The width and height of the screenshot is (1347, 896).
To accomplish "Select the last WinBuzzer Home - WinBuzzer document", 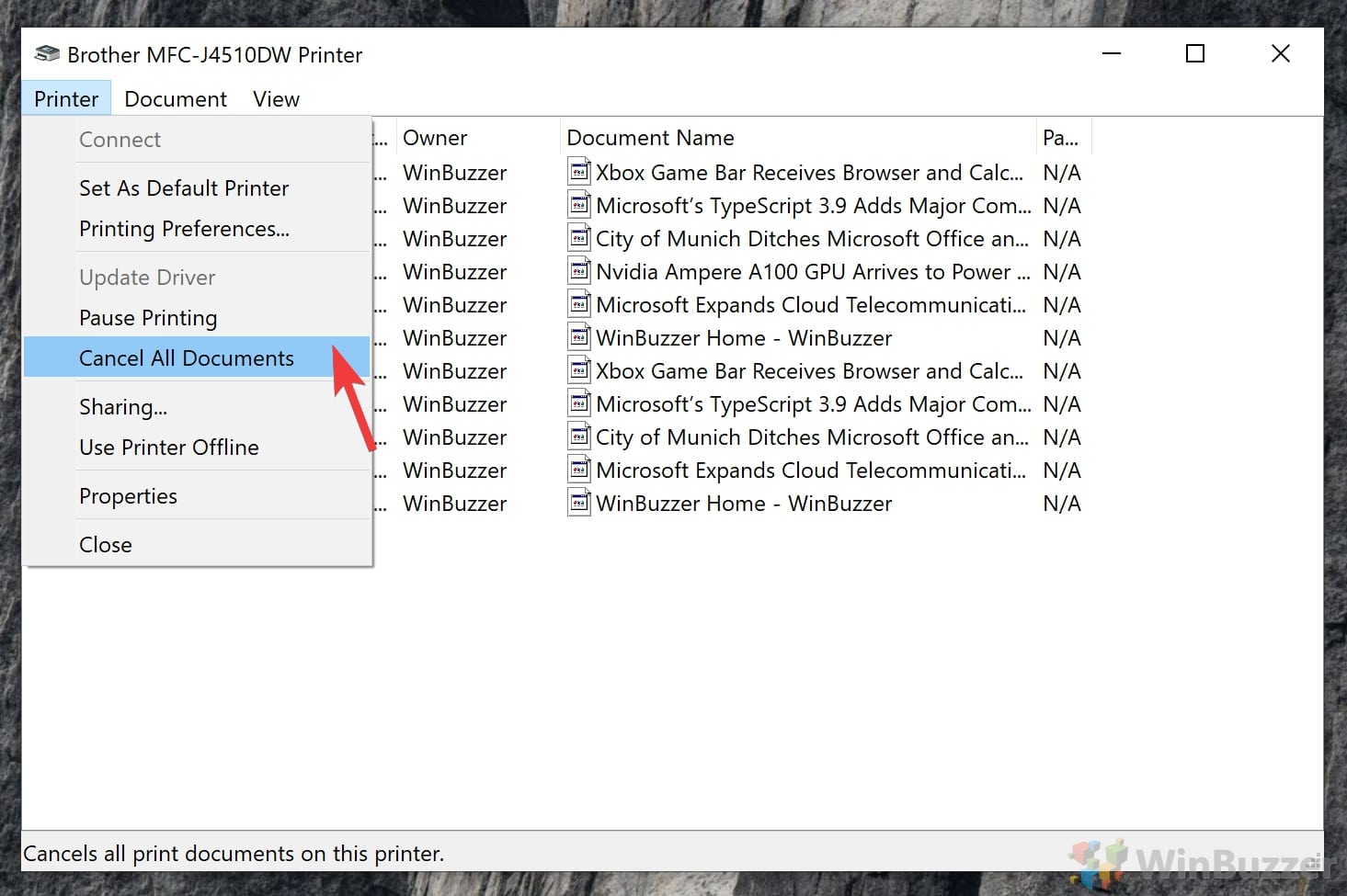I will [744, 503].
